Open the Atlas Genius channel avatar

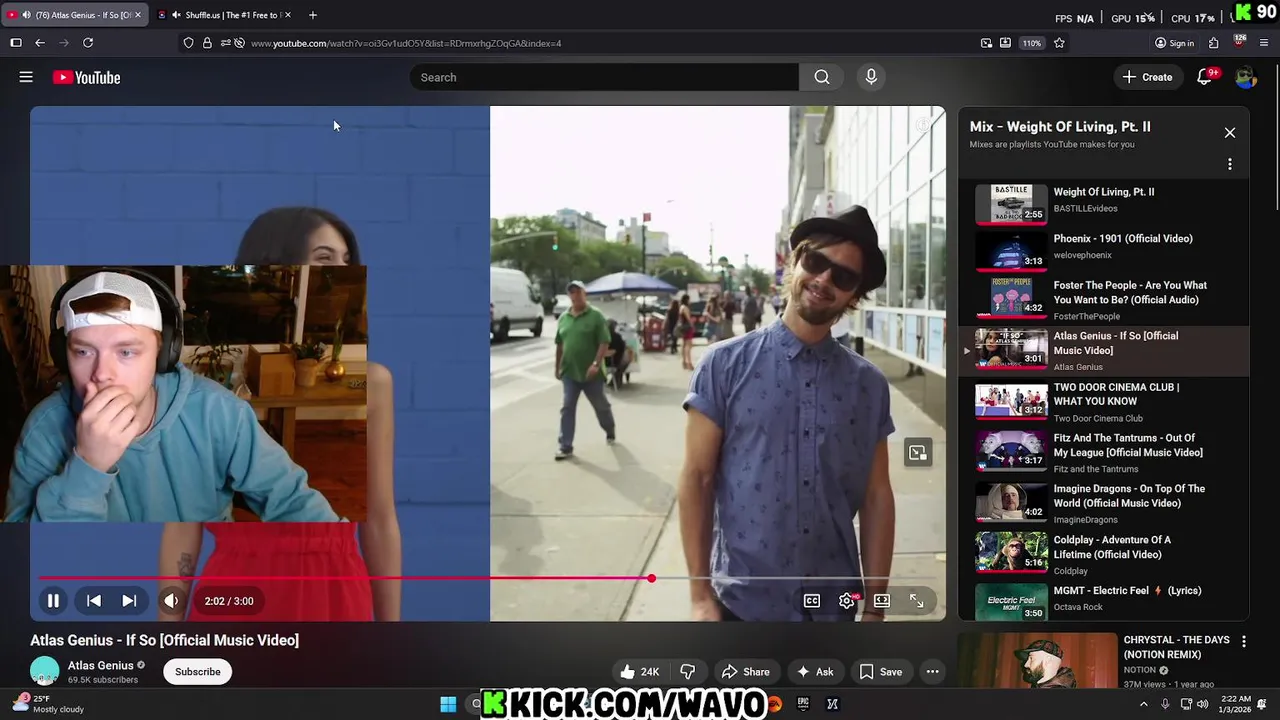pos(45,672)
